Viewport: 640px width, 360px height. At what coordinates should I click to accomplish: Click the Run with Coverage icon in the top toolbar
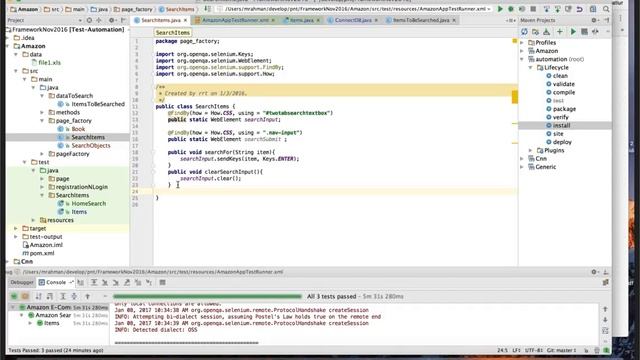522,9
